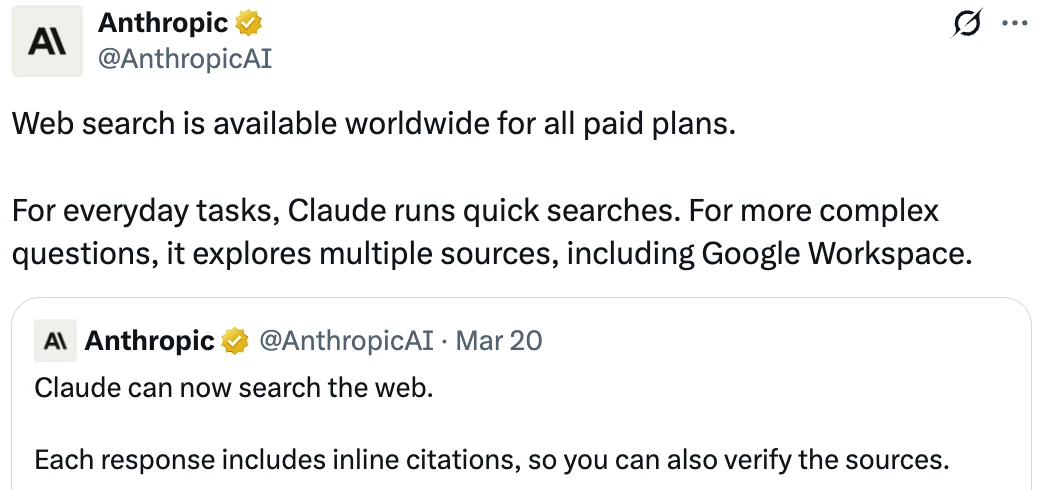Click the large Anthropic profile avatar
The height and width of the screenshot is (490, 1048).
click(47, 41)
